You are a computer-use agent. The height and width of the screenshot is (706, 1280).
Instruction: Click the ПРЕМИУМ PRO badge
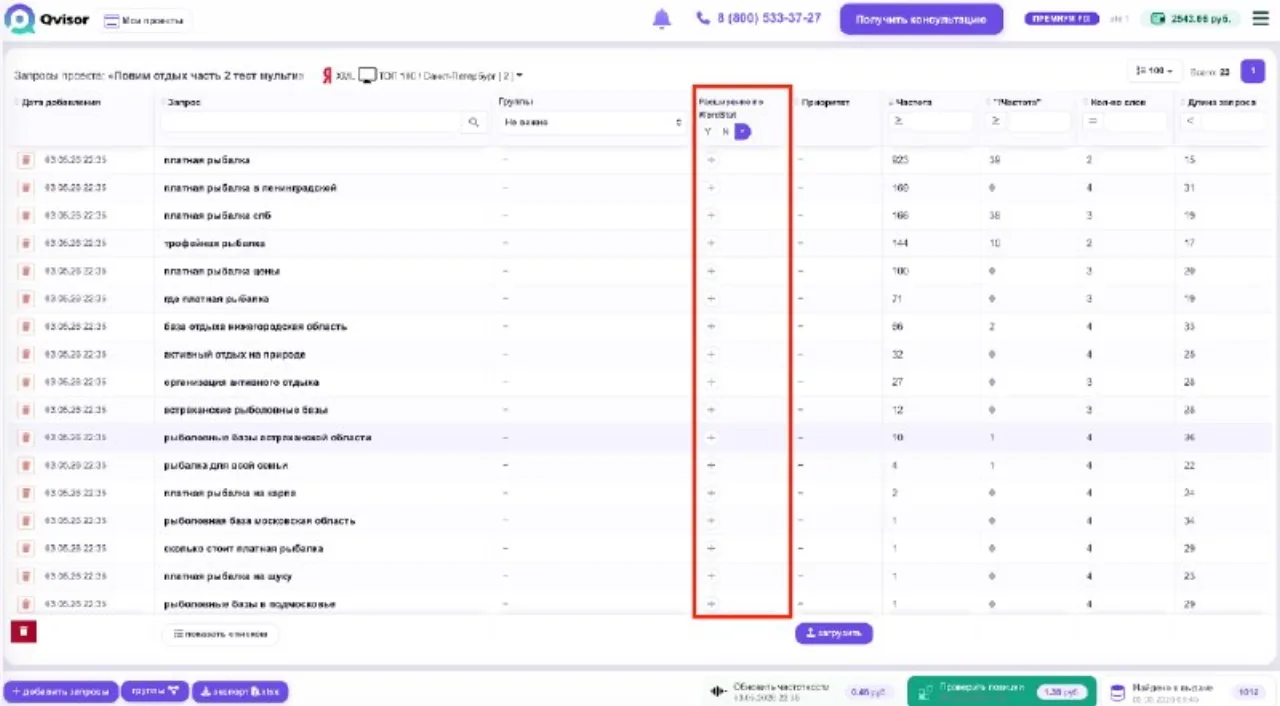[x=1061, y=19]
